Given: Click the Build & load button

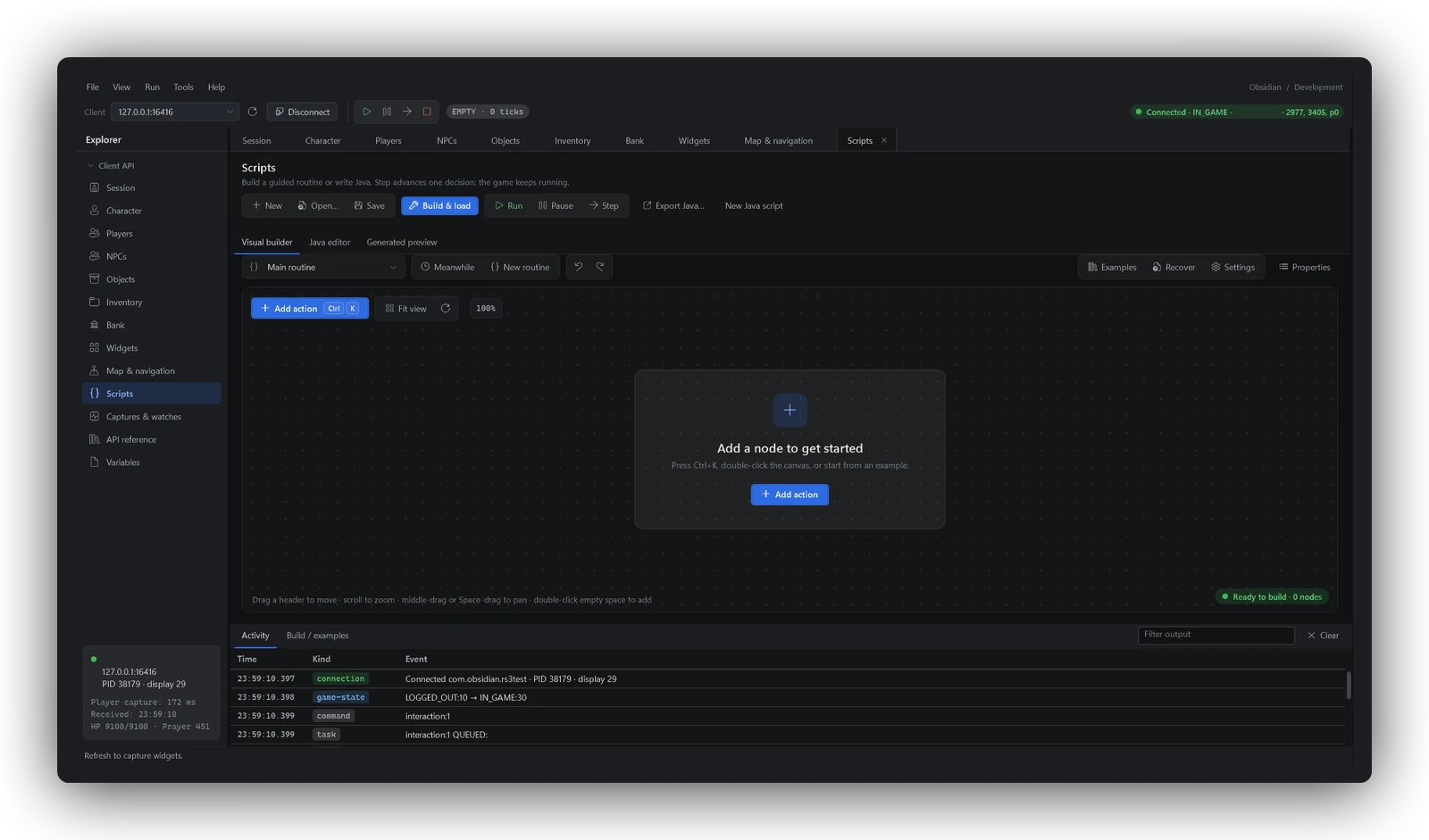Looking at the screenshot, I should click(439, 205).
